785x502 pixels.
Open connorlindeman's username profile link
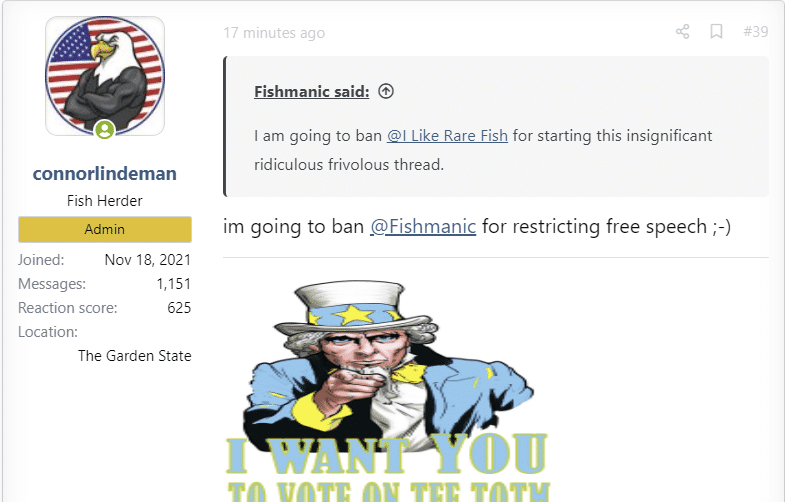click(105, 173)
